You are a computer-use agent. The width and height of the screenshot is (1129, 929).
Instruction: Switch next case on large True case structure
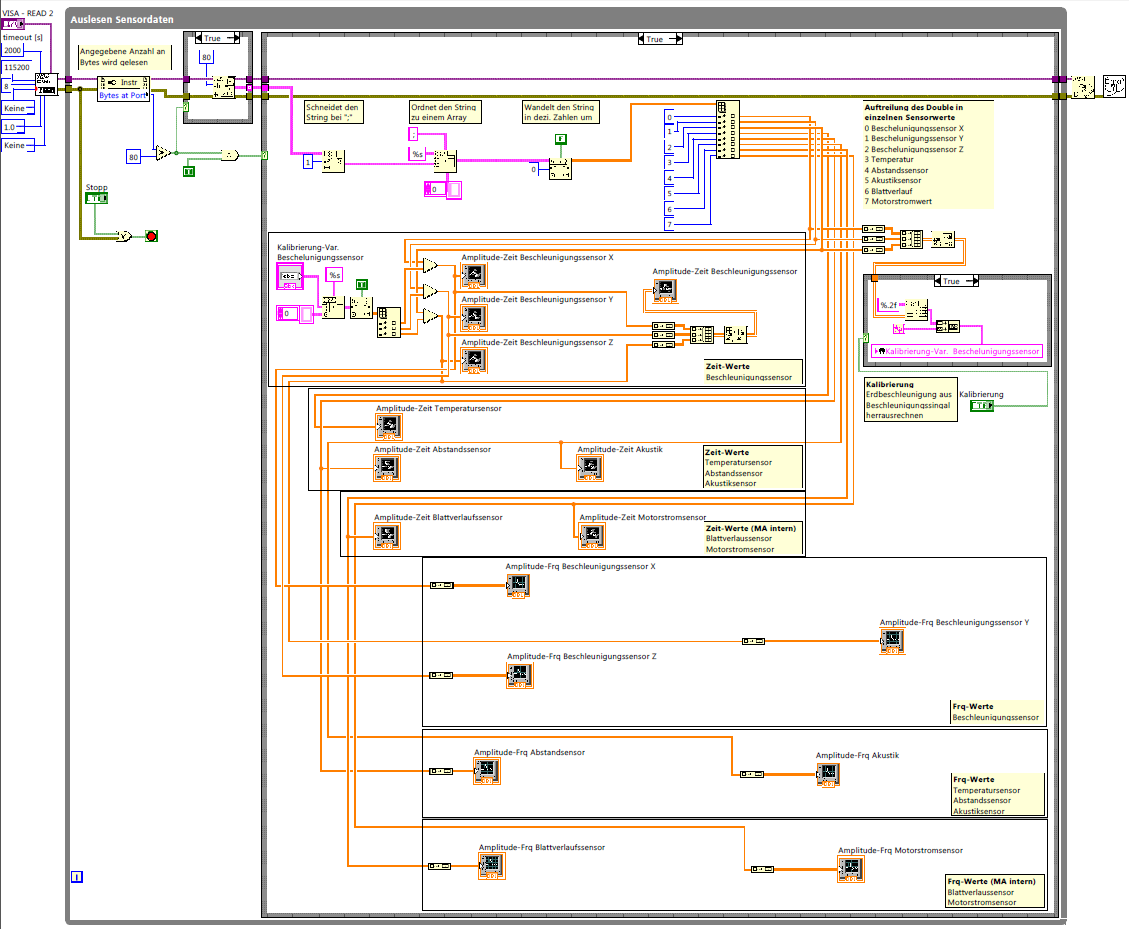click(x=678, y=39)
